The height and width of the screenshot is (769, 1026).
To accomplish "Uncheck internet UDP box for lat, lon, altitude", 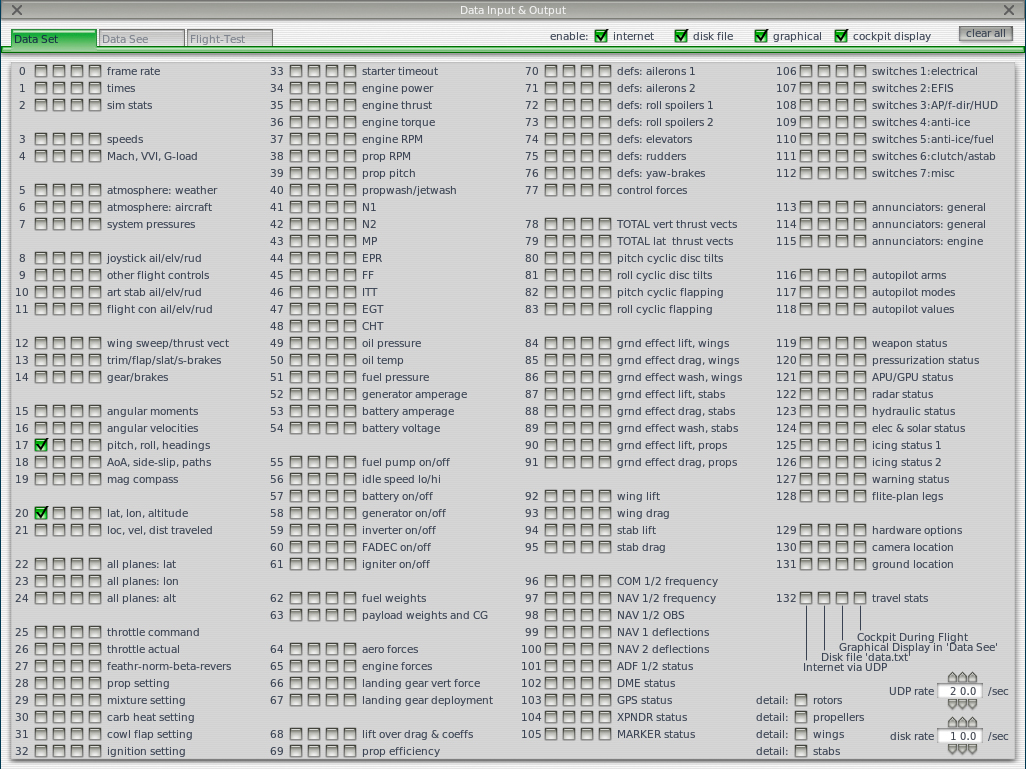I will coord(41,513).
